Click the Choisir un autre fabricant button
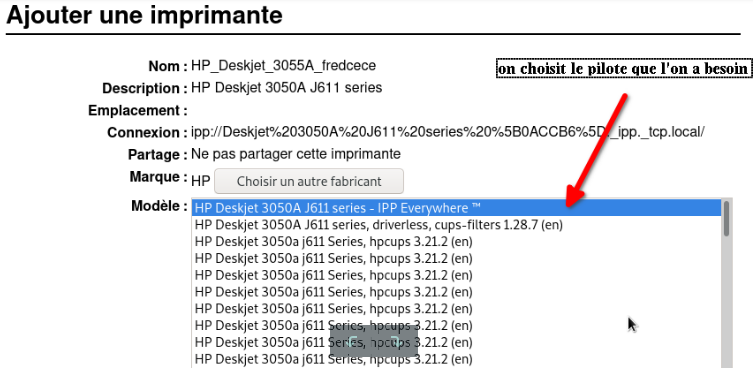Screen dimensions: 753x368 [309, 181]
